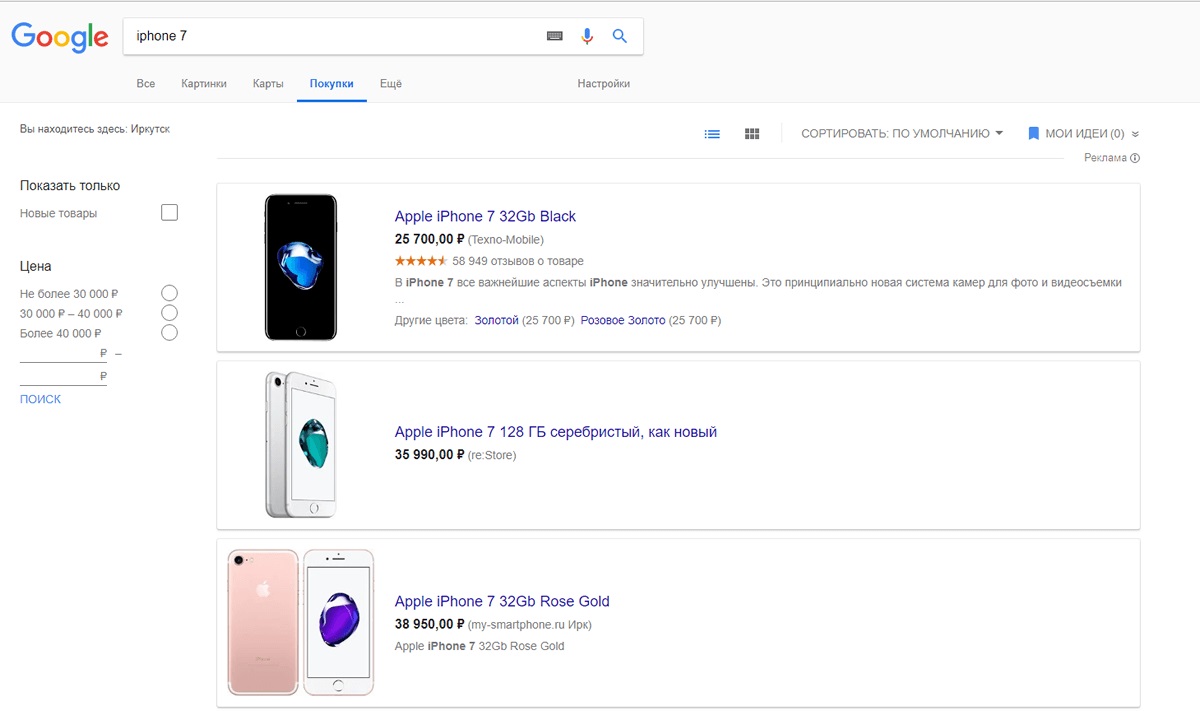Start voice search with microphone icon
The height and width of the screenshot is (711, 1200).
coord(587,36)
